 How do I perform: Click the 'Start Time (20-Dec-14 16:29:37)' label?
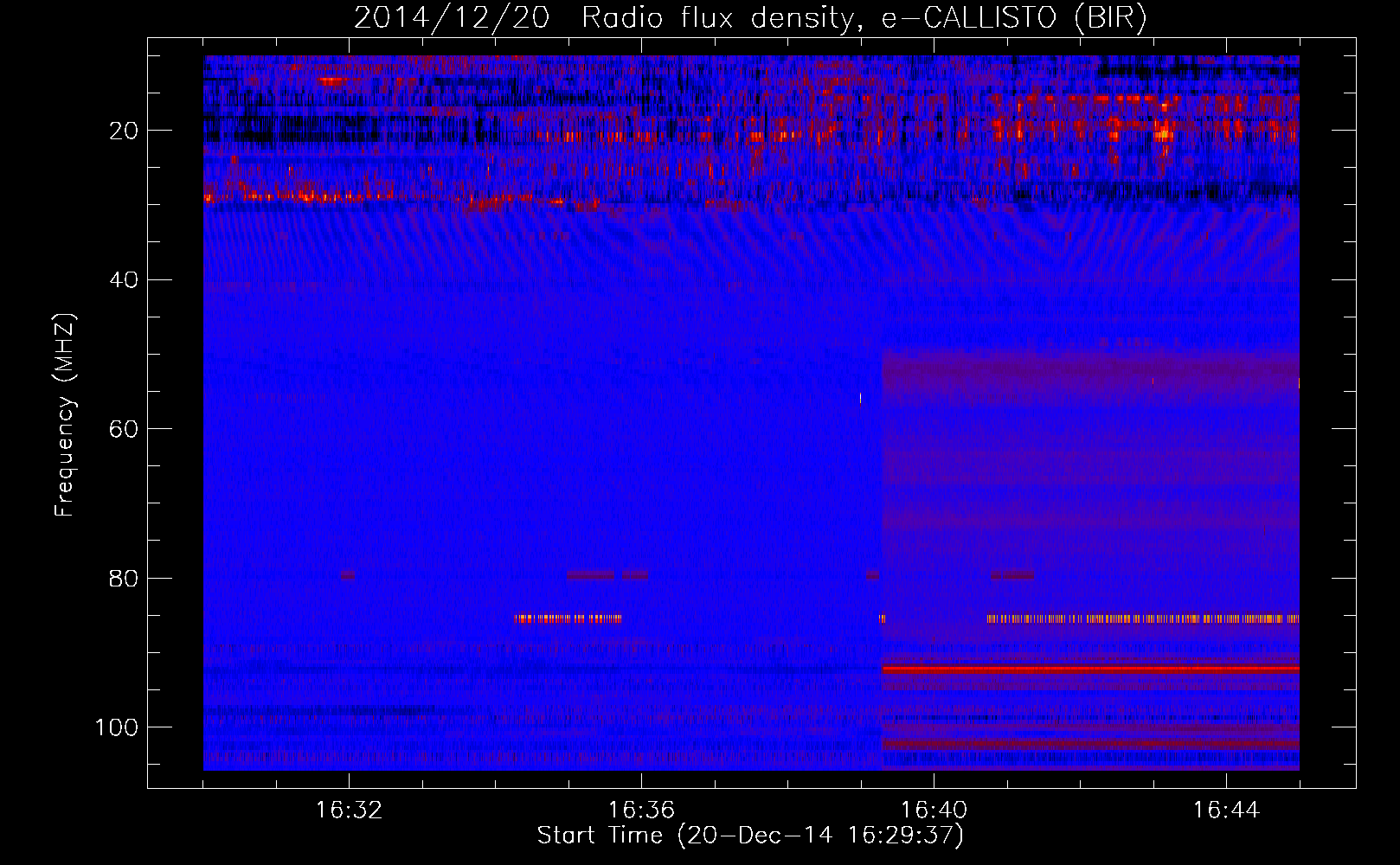[x=750, y=836]
